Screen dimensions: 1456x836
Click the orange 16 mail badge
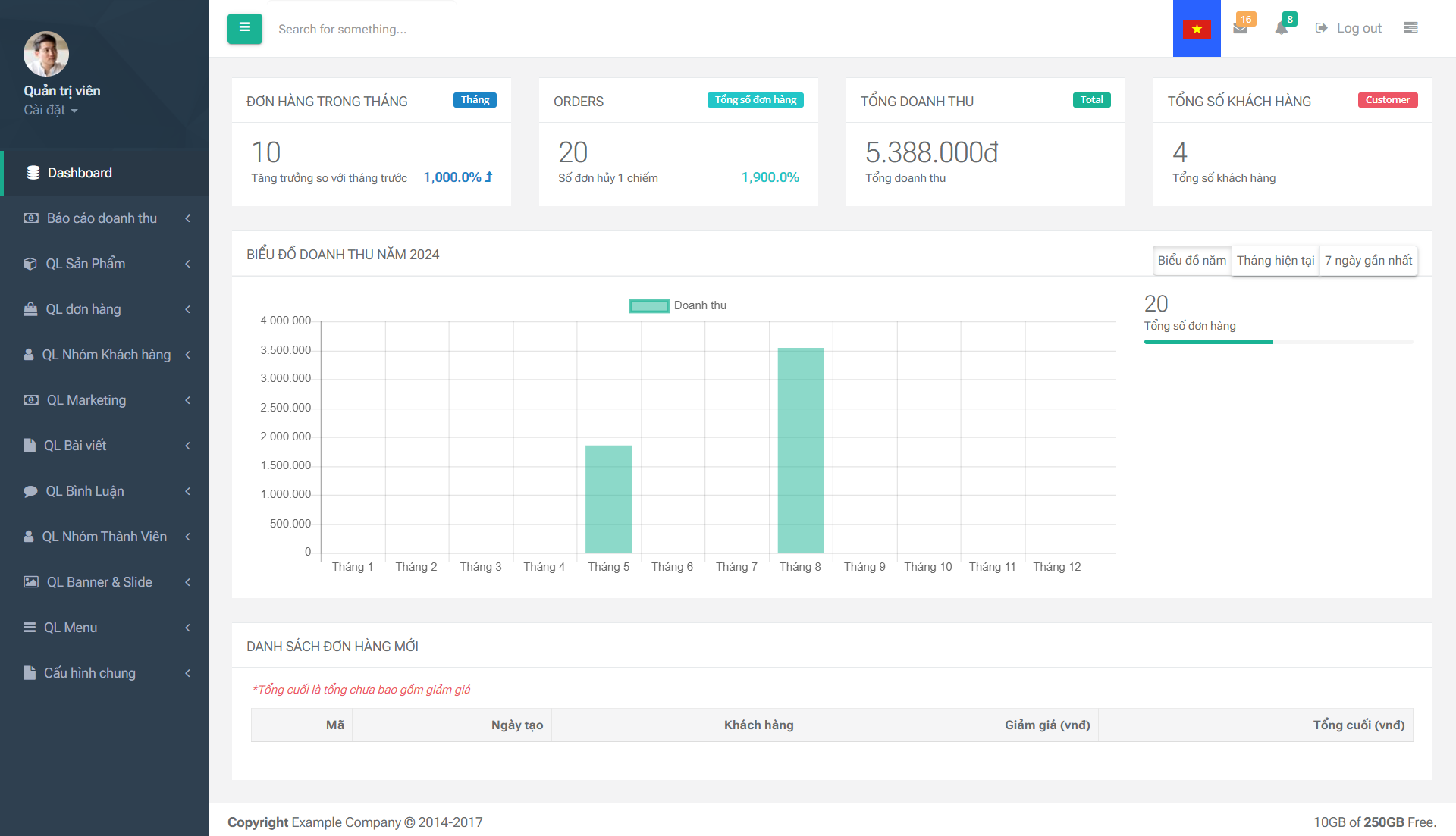(x=1246, y=19)
